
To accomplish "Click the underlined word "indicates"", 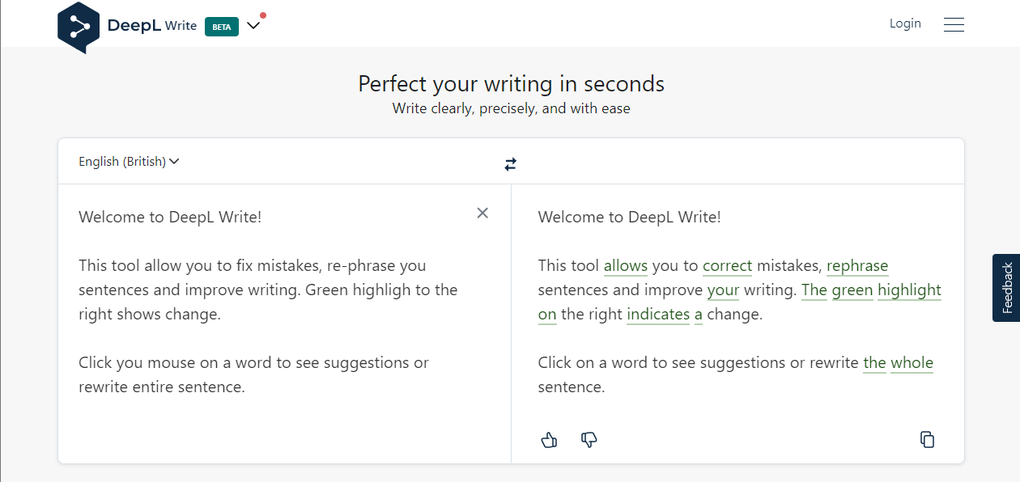I will (658, 314).
